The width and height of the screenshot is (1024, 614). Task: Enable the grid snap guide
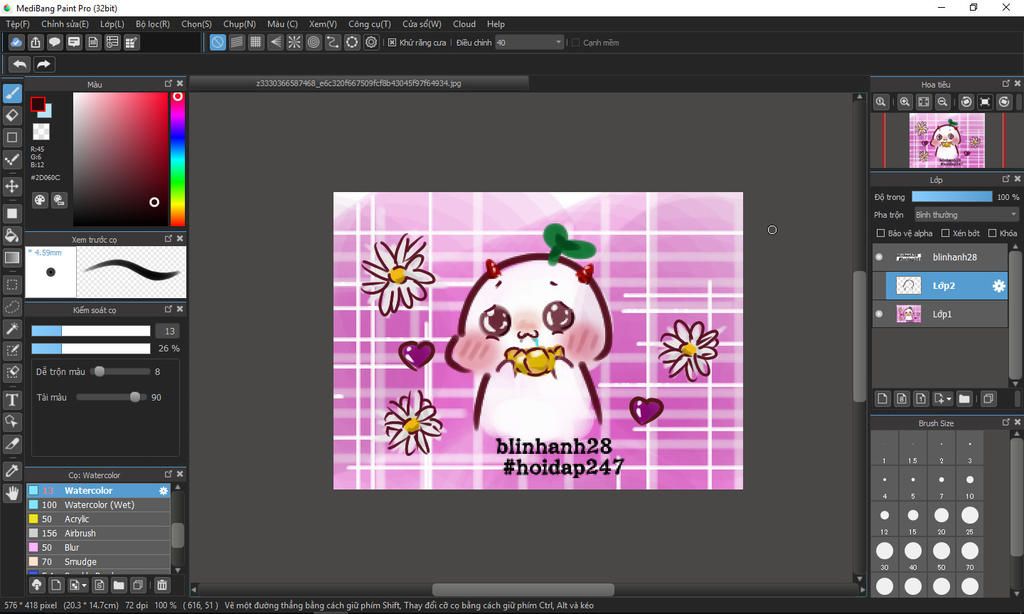click(256, 42)
